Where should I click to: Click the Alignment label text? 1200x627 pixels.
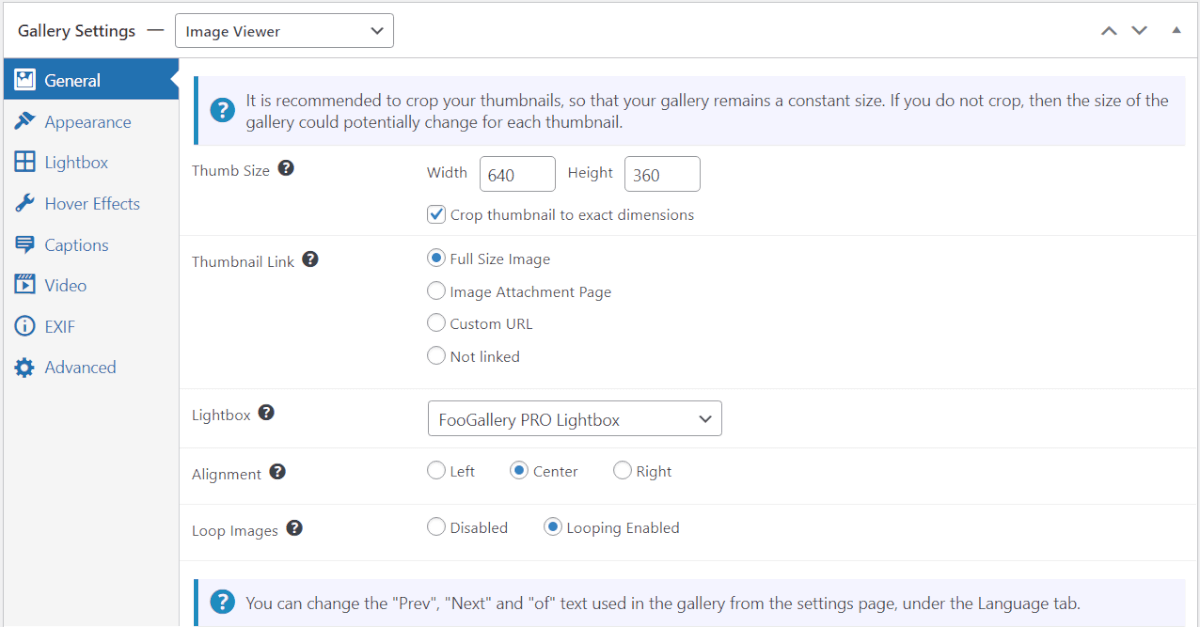[x=227, y=474]
